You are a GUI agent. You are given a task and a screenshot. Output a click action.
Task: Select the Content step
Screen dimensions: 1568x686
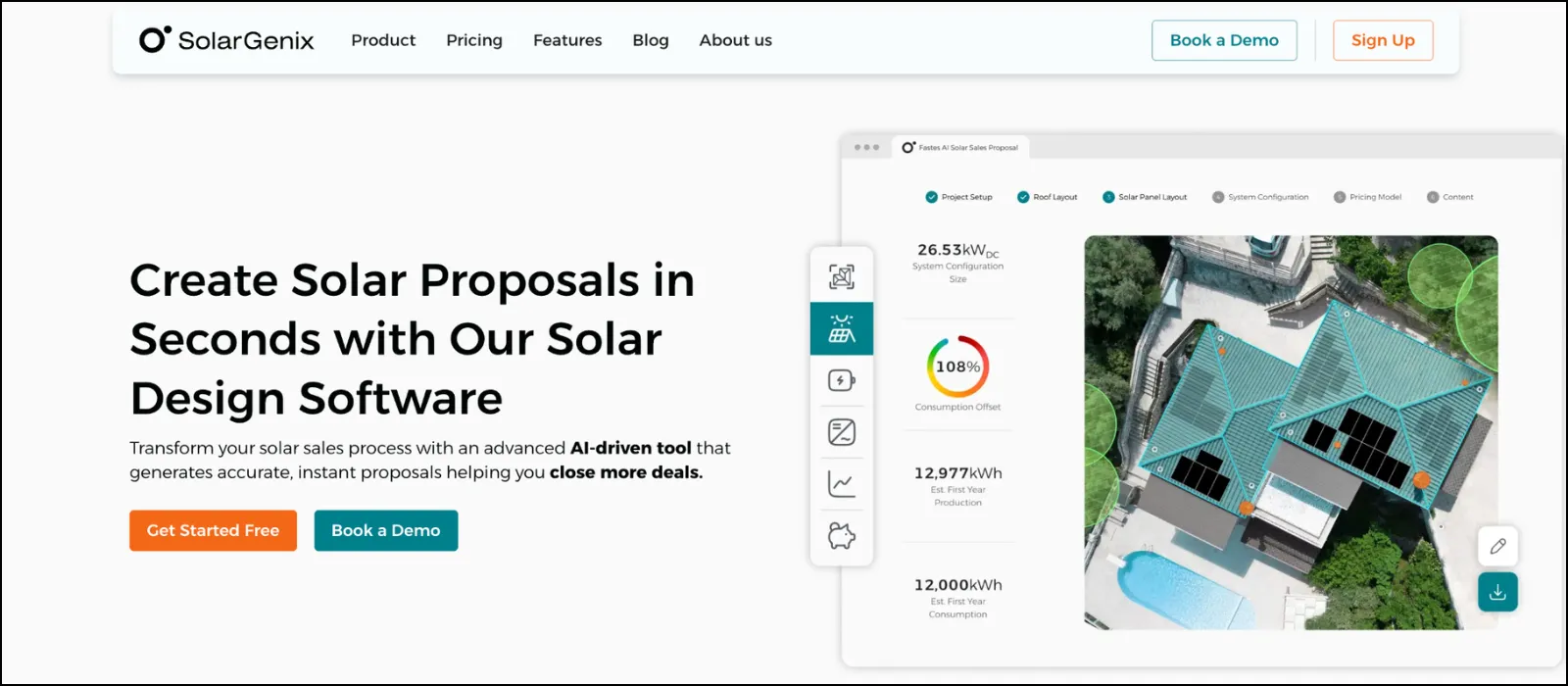[x=1450, y=197]
